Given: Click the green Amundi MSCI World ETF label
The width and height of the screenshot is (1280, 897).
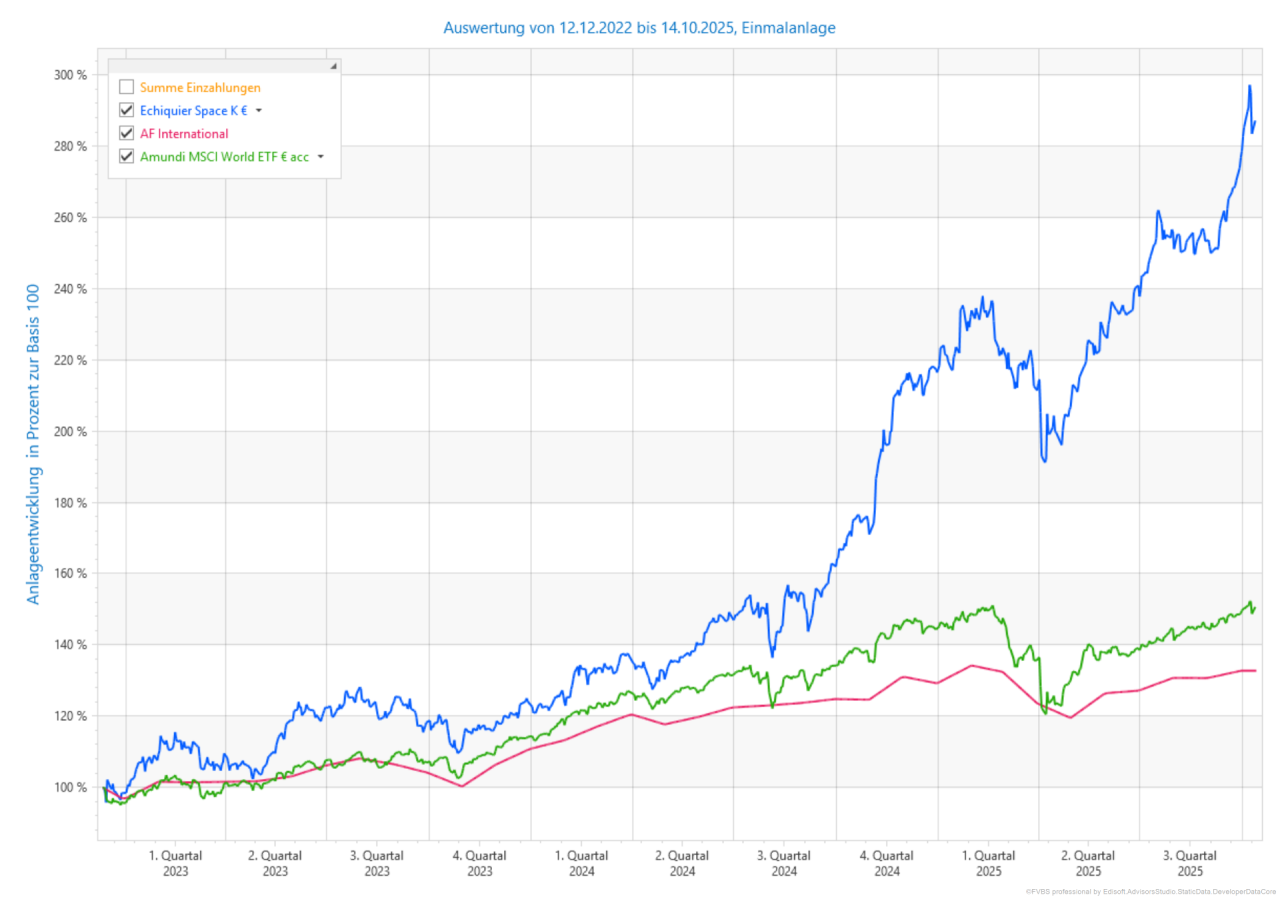Looking at the screenshot, I should coord(224,156).
